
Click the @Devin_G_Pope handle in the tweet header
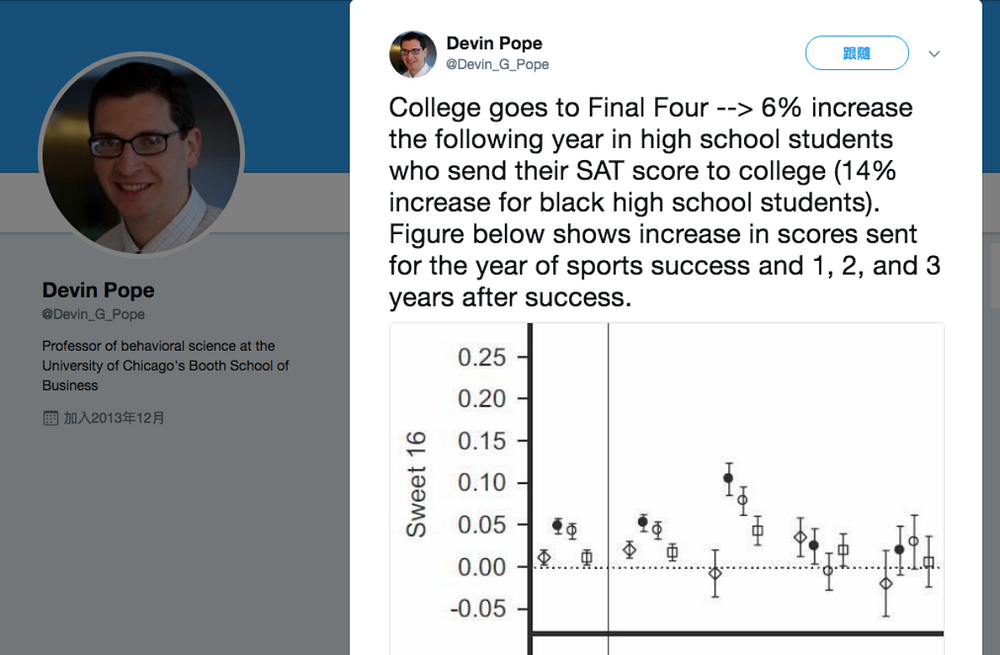click(x=497, y=64)
